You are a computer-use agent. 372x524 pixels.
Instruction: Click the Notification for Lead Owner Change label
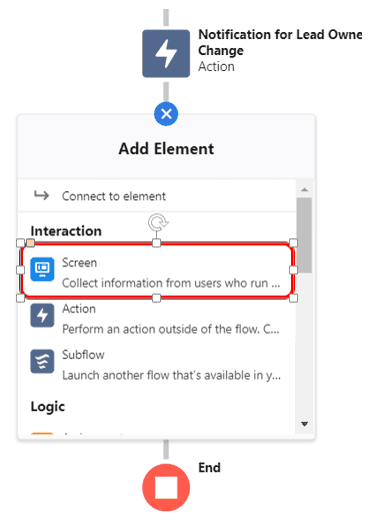[280, 42]
